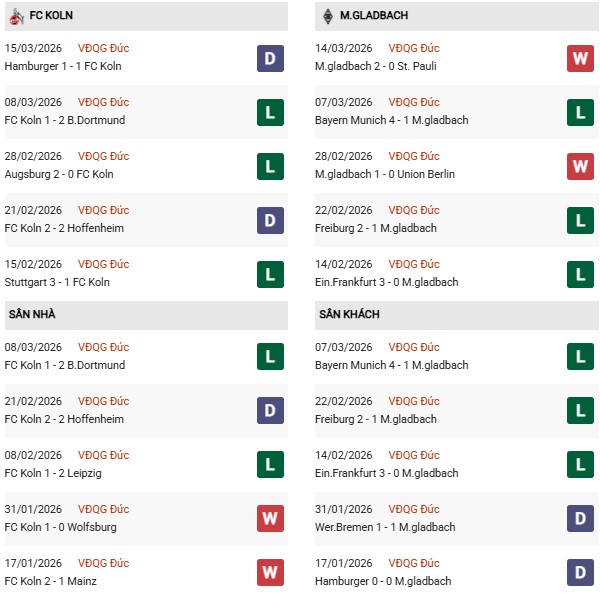Image resolution: width=600 pixels, height=596 pixels.
Task: Click the D badge for Wer.Bremen 1 - 1 M.gladbach
Action: 580,519
